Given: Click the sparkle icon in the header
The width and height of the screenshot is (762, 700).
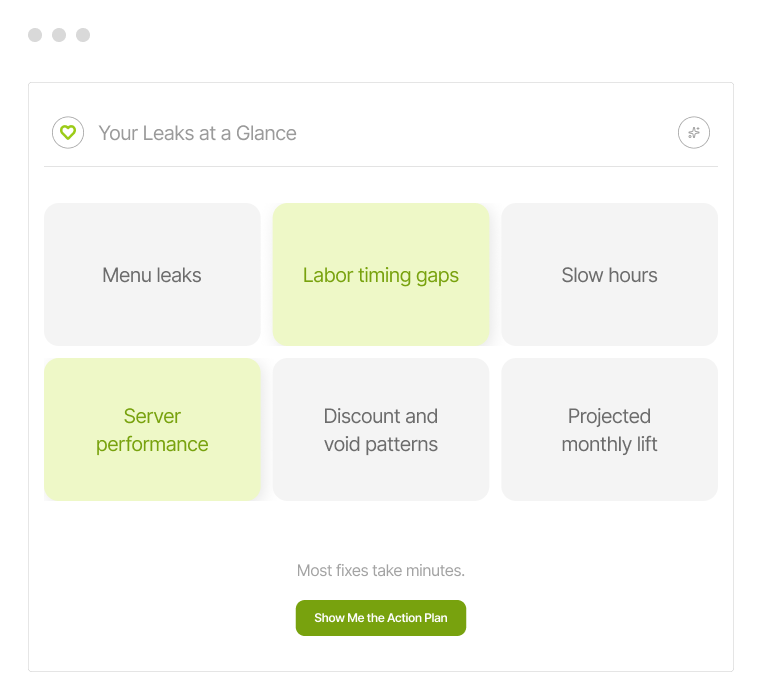Looking at the screenshot, I should coord(694,132).
